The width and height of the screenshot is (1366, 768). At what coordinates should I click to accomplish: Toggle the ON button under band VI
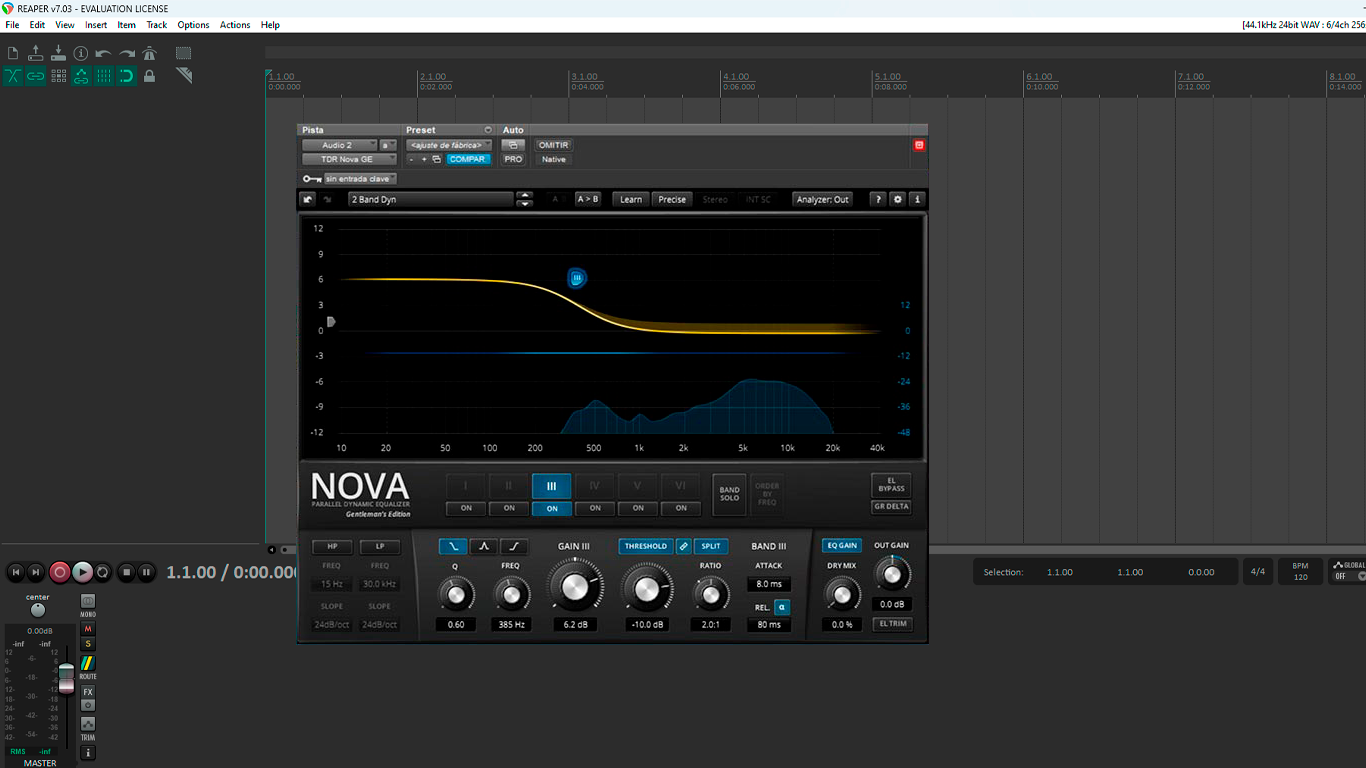pyautogui.click(x=681, y=508)
